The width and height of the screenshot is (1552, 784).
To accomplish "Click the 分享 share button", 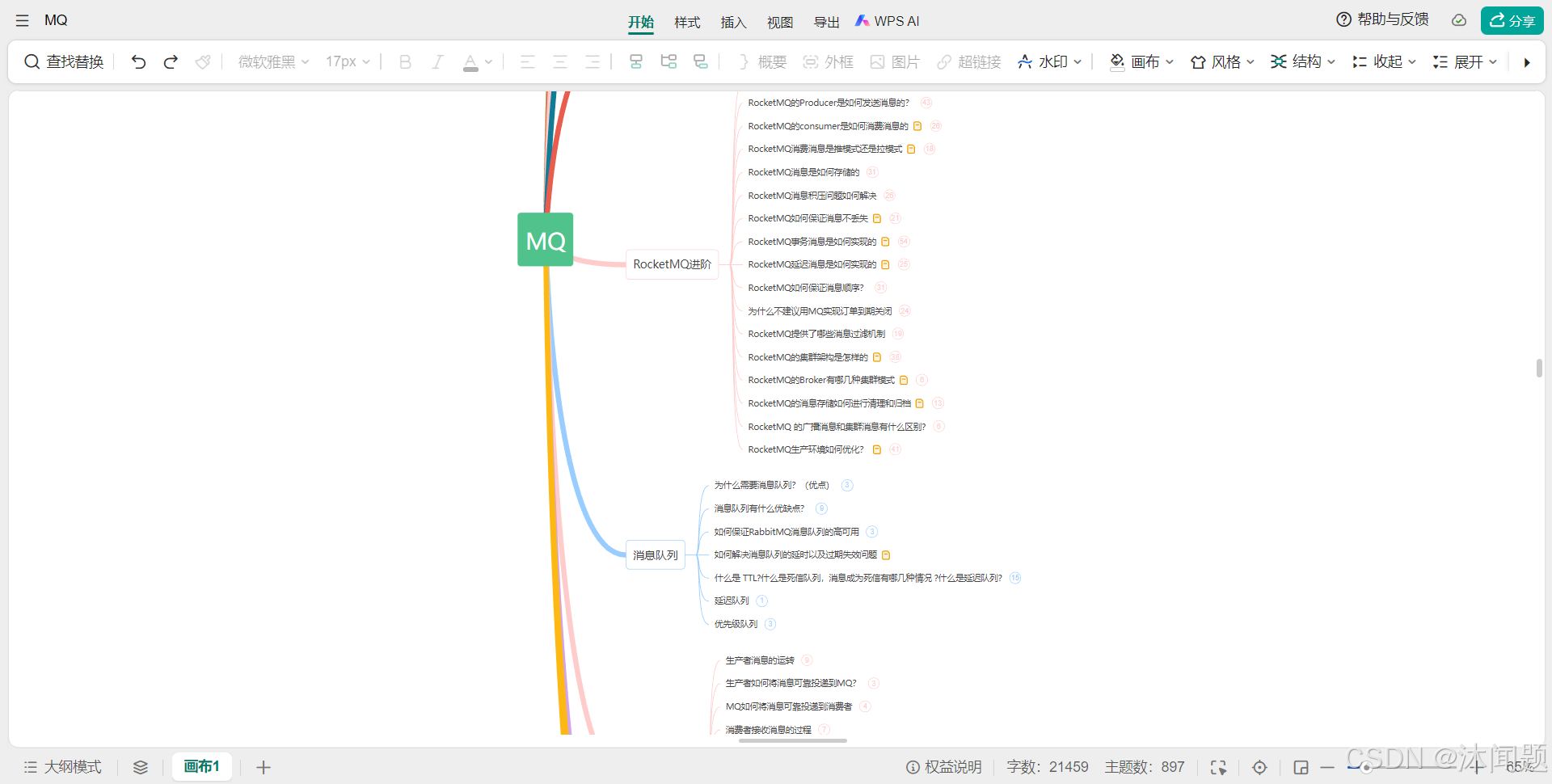I will point(1512,20).
